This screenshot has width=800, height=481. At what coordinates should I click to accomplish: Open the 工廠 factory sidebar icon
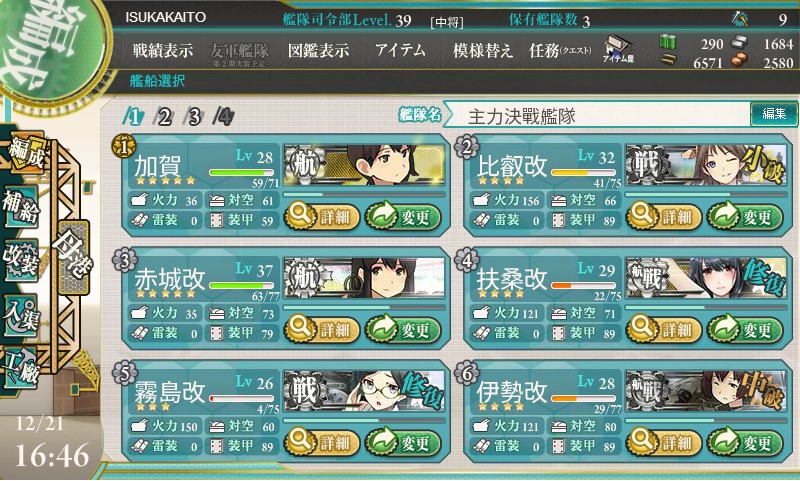point(21,367)
